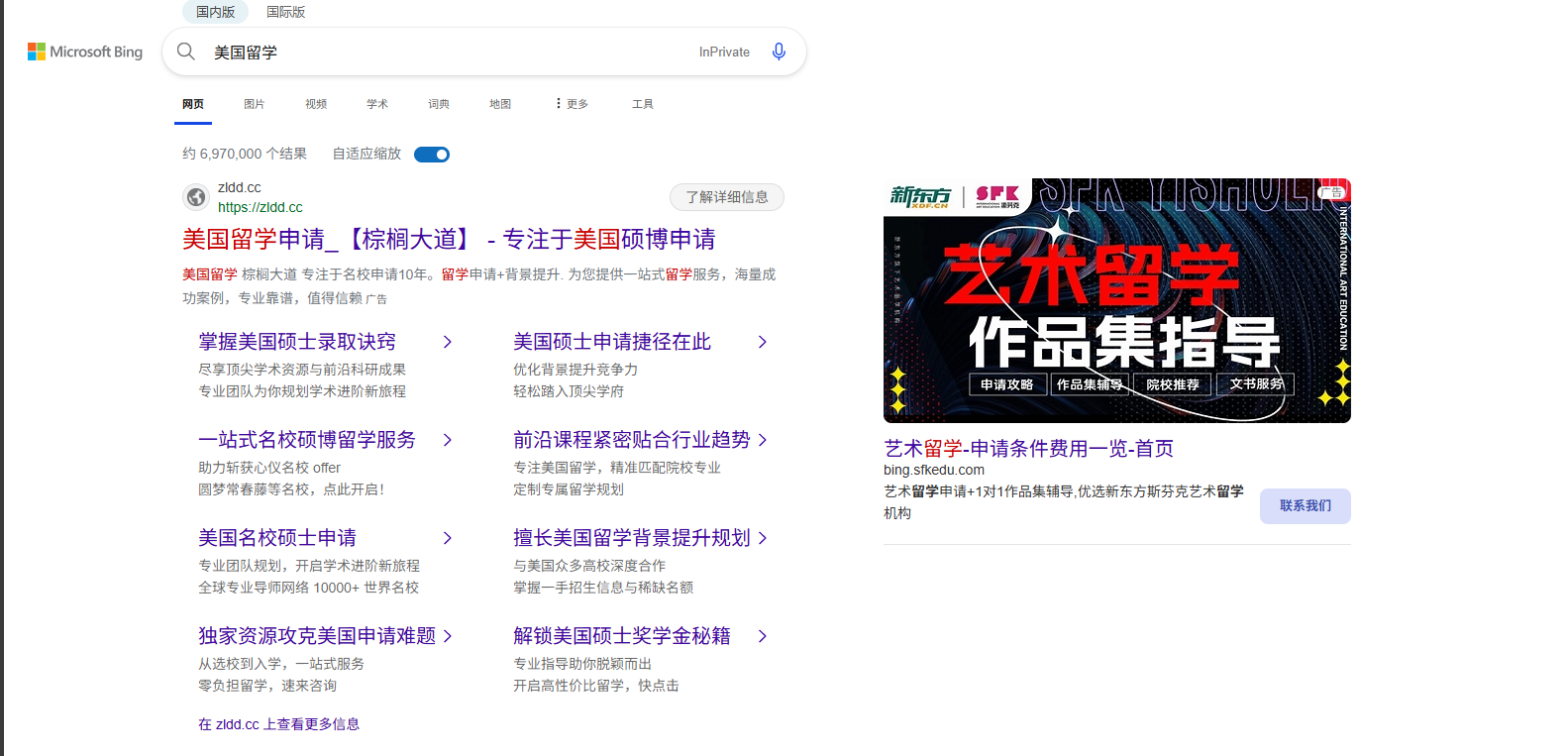Viewport: 1568px width, 756px height.
Task: Click the 了解详细信息 button
Action: (727, 197)
